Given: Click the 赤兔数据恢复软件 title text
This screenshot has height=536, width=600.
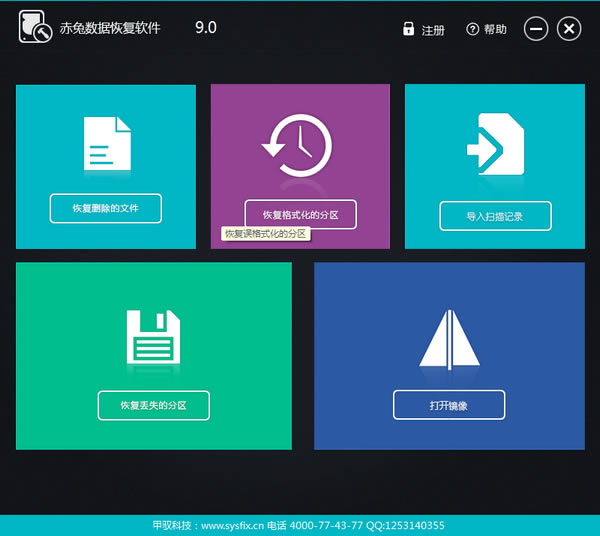Looking at the screenshot, I should pyautogui.click(x=110, y=29).
